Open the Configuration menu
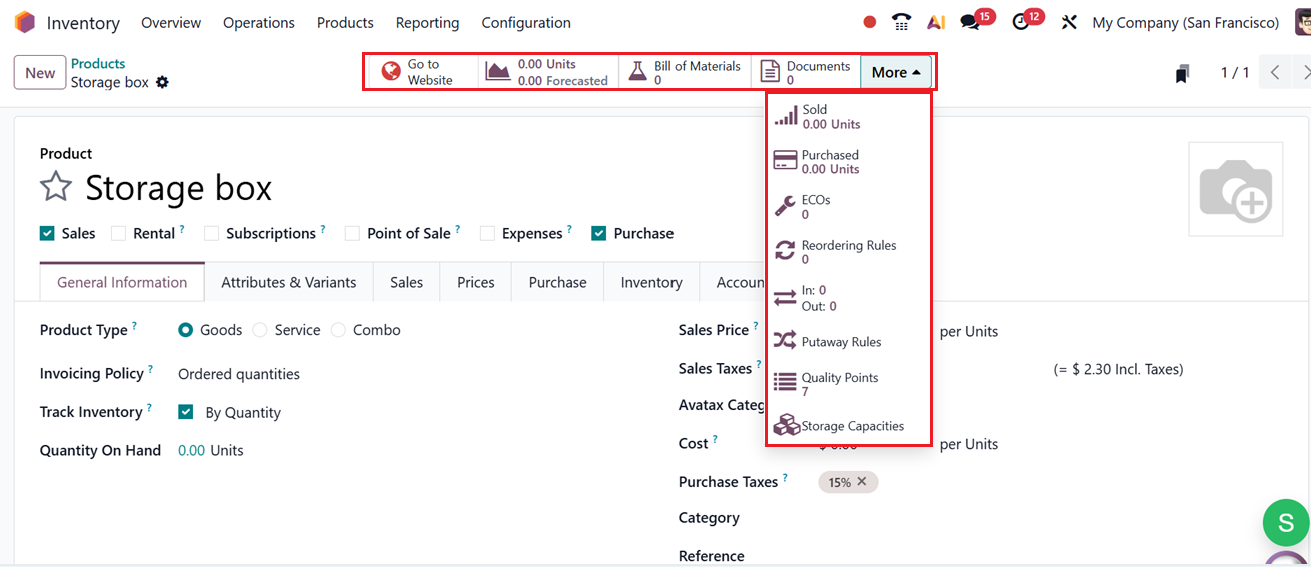The width and height of the screenshot is (1311, 567). point(526,22)
